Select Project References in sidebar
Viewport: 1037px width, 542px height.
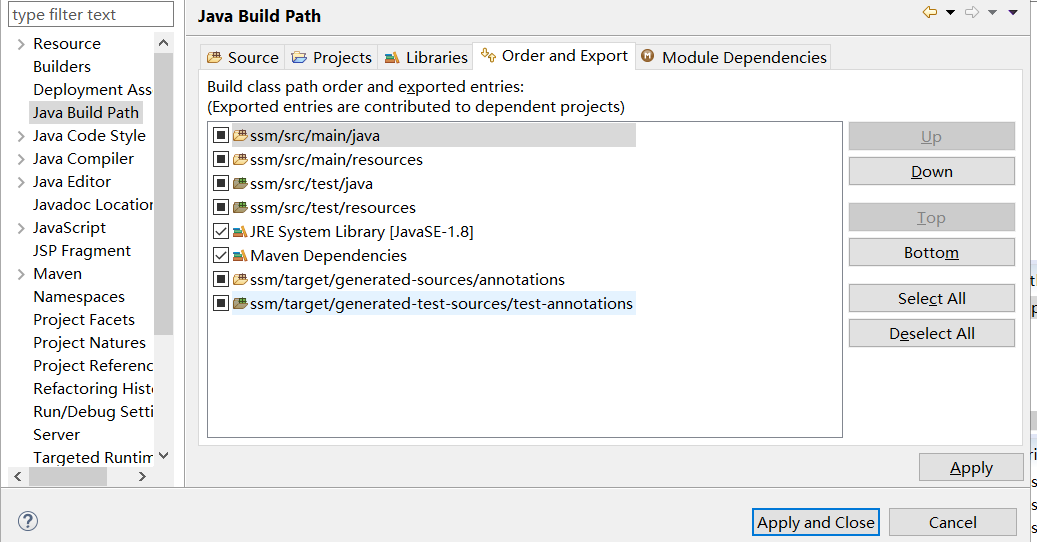tap(92, 366)
